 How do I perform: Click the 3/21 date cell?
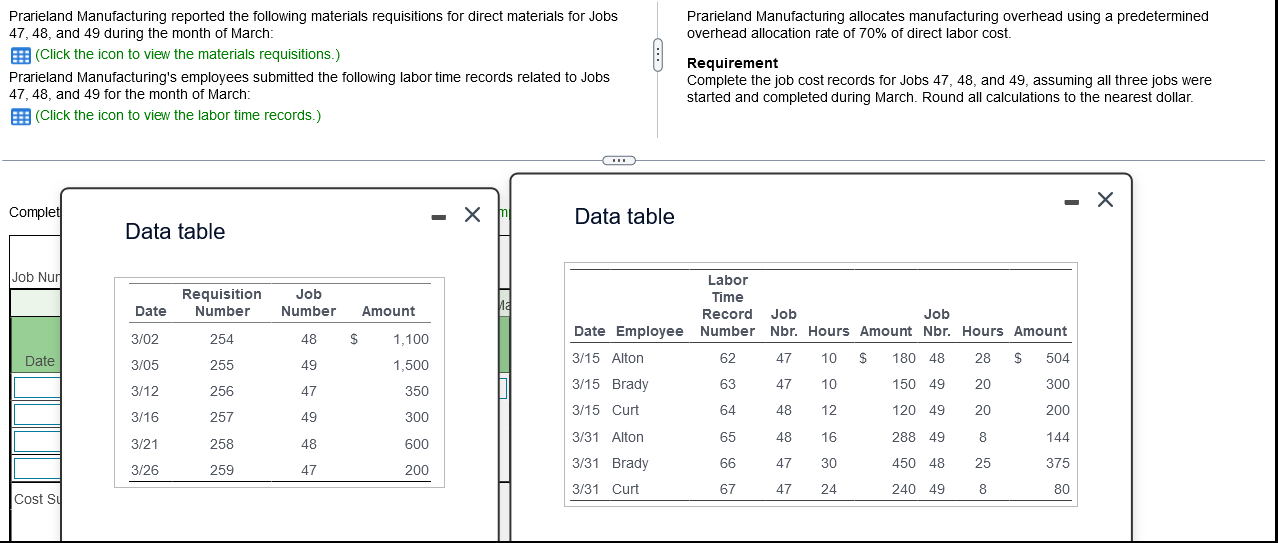[x=145, y=444]
